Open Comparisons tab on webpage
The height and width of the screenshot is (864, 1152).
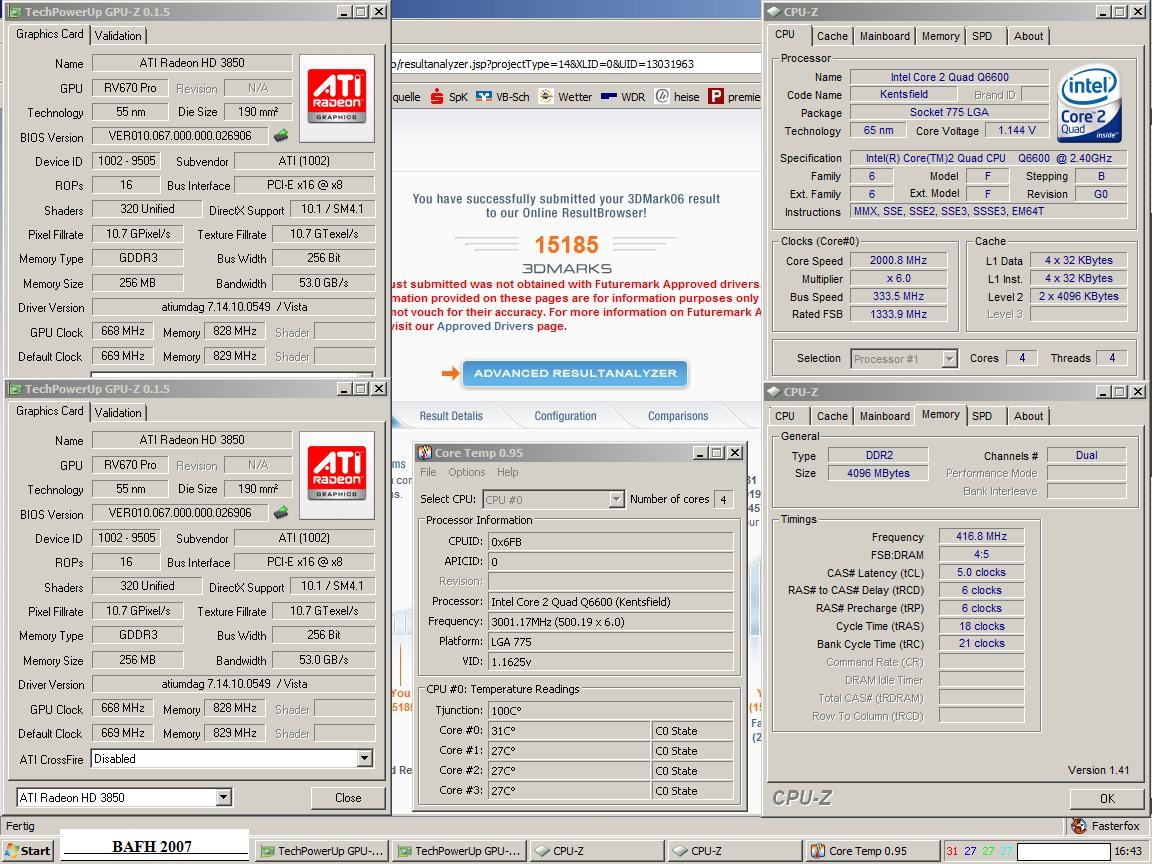[x=677, y=416]
